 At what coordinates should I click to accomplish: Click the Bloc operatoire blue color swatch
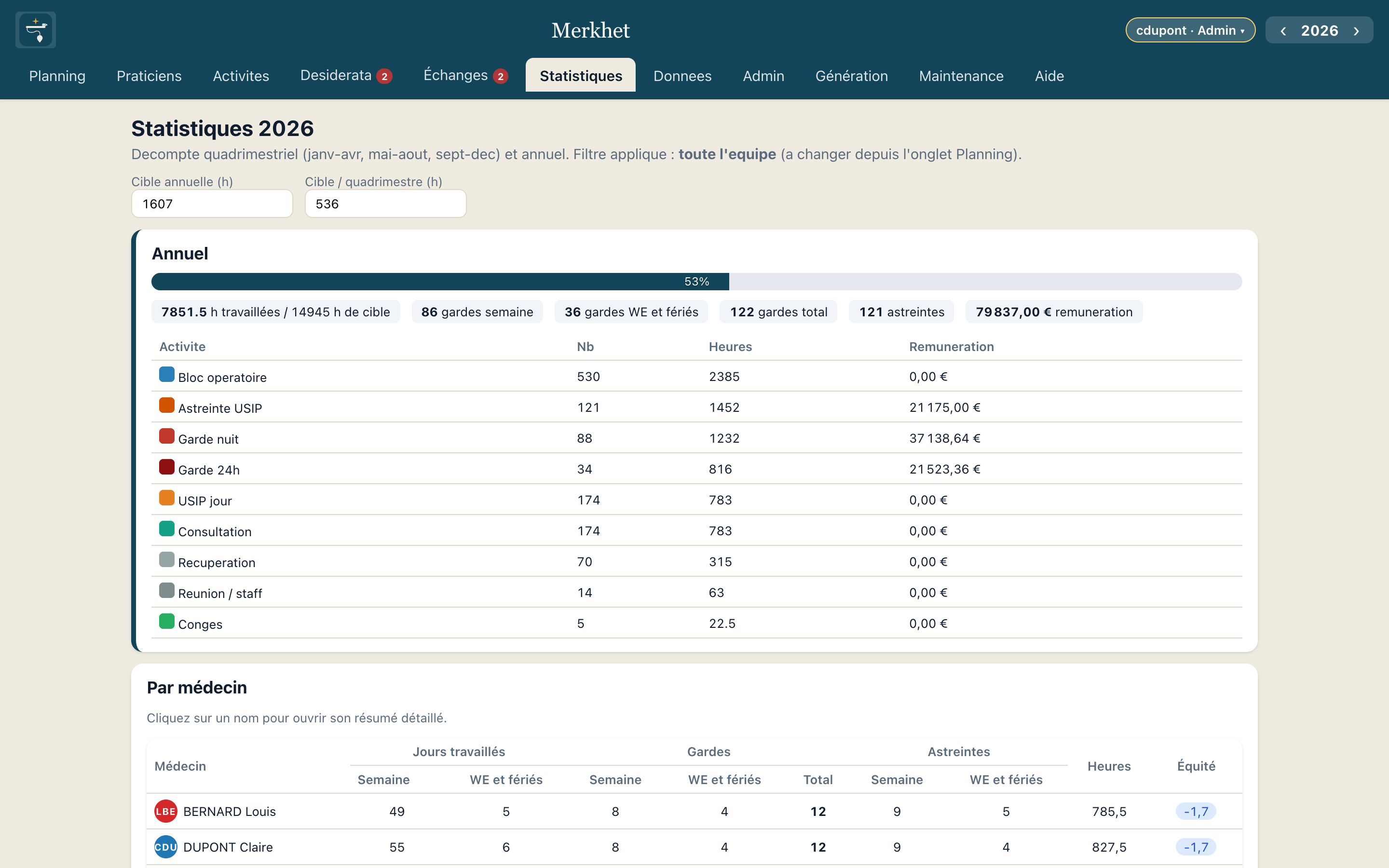pyautogui.click(x=166, y=374)
